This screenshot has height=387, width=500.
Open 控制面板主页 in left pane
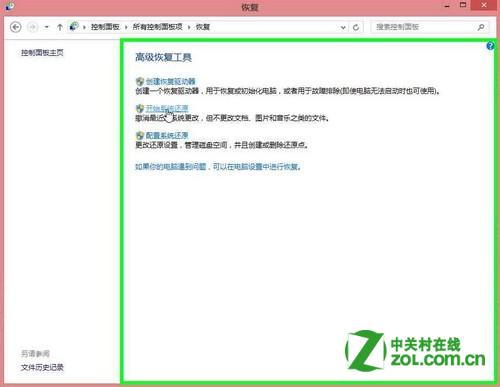pyautogui.click(x=42, y=52)
